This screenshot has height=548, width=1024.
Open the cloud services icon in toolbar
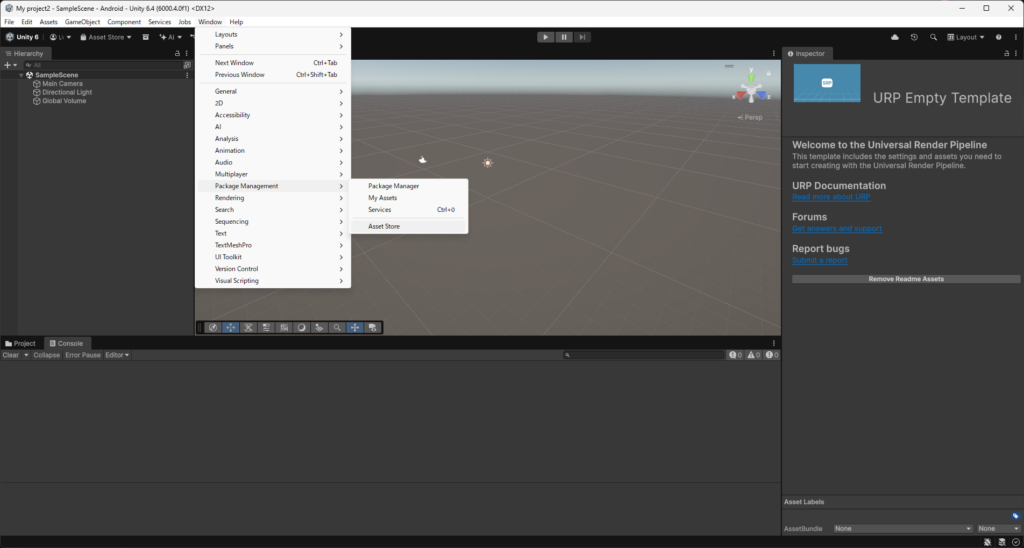pyautogui.click(x=895, y=37)
